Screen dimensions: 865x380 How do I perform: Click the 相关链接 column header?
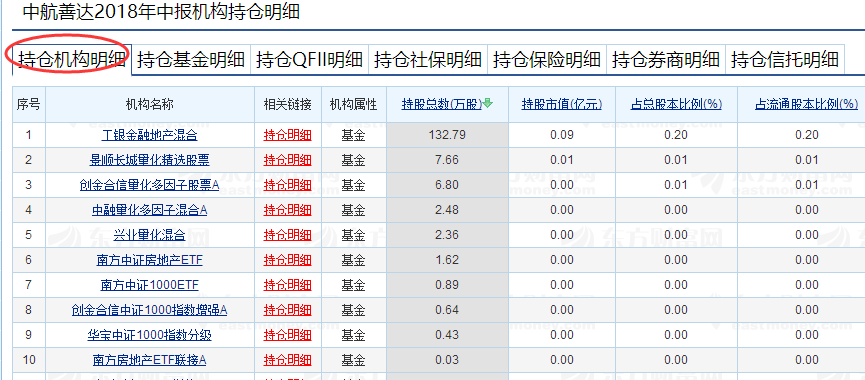click(x=288, y=104)
